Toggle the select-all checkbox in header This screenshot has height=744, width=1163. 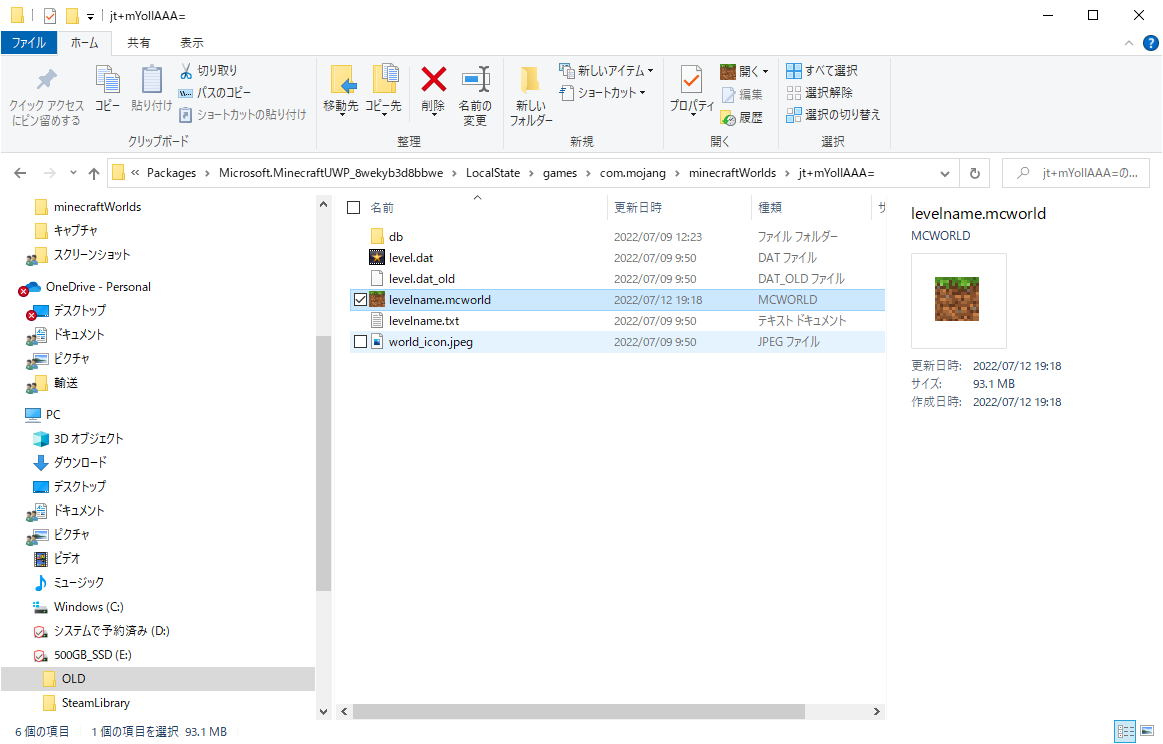tap(354, 208)
